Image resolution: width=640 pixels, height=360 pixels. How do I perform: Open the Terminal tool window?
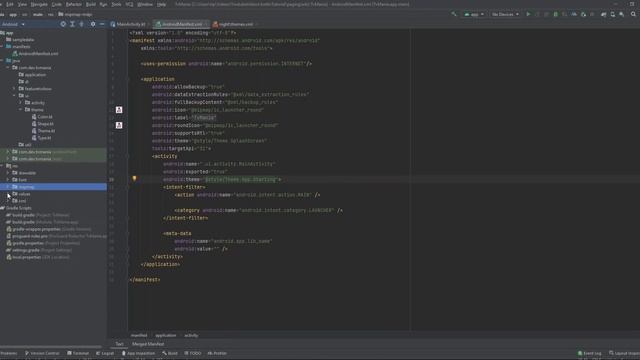(x=78, y=353)
